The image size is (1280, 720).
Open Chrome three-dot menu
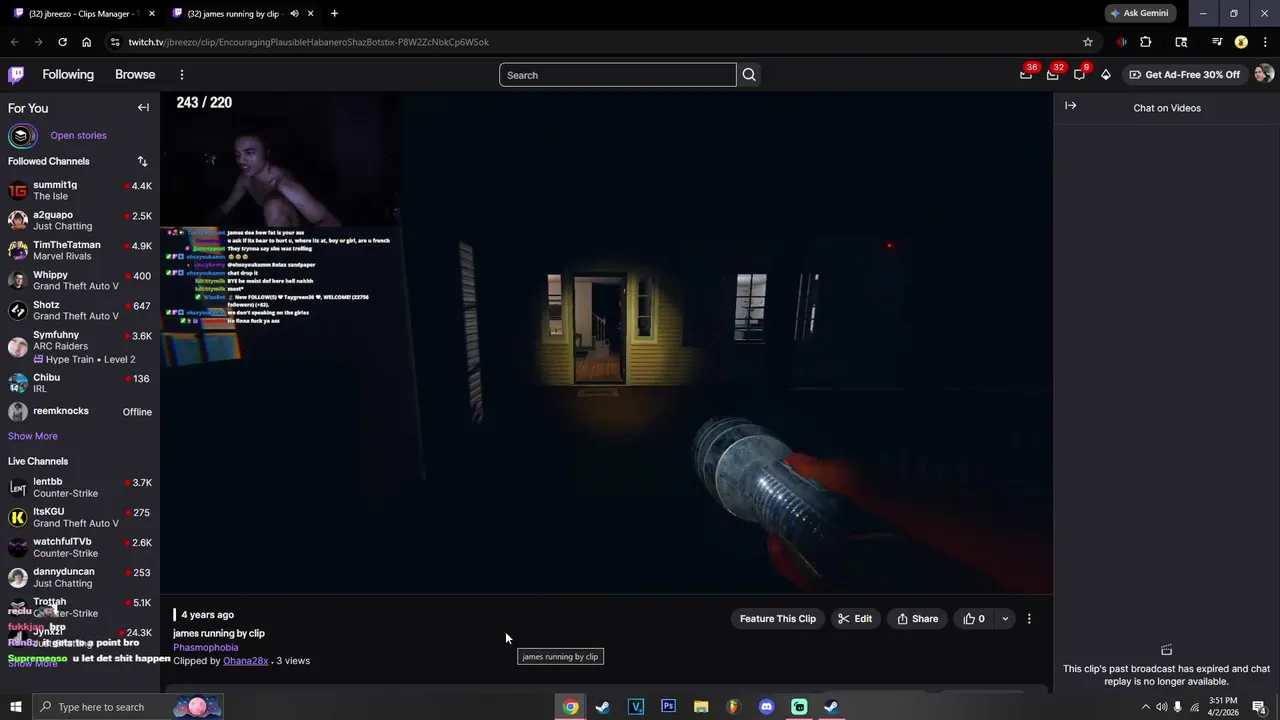point(1264,42)
